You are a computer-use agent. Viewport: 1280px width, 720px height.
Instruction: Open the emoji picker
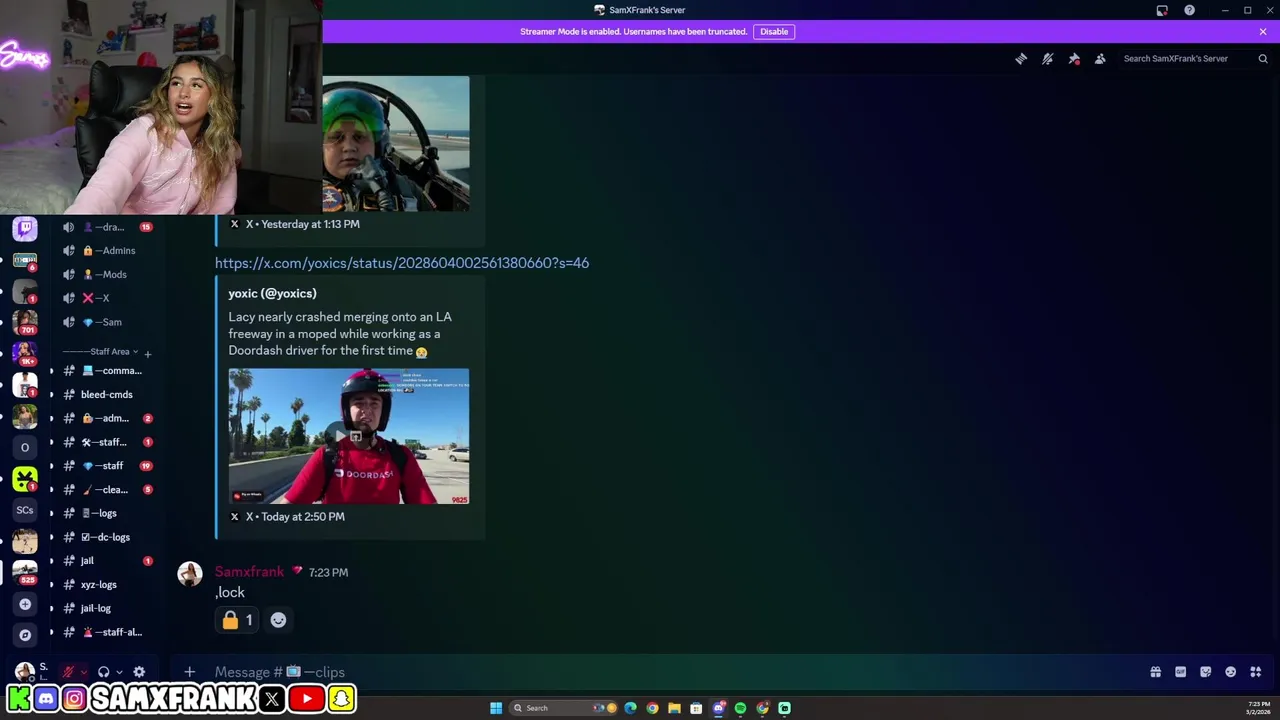(x=1230, y=672)
